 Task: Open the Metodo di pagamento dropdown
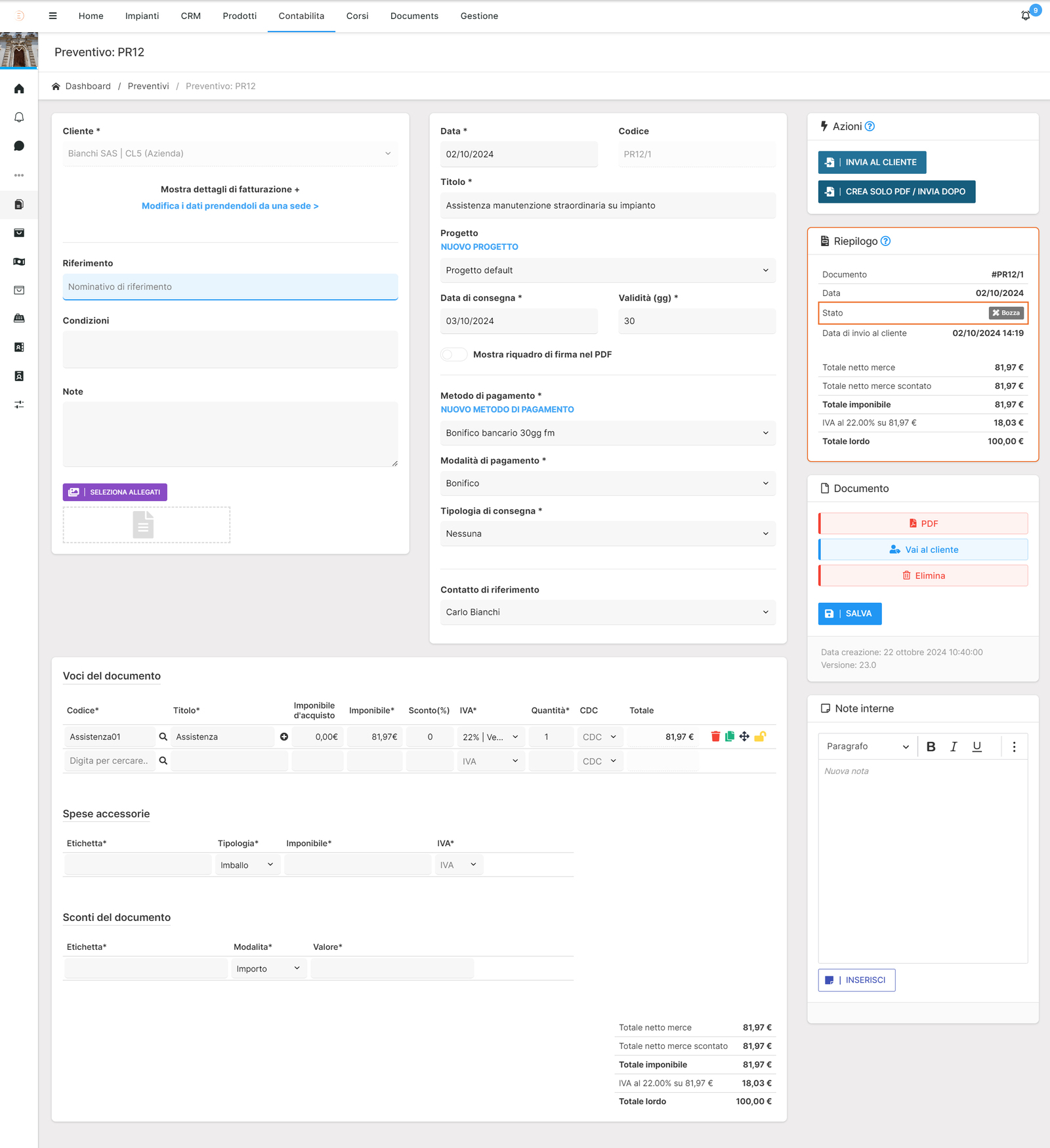tap(607, 433)
